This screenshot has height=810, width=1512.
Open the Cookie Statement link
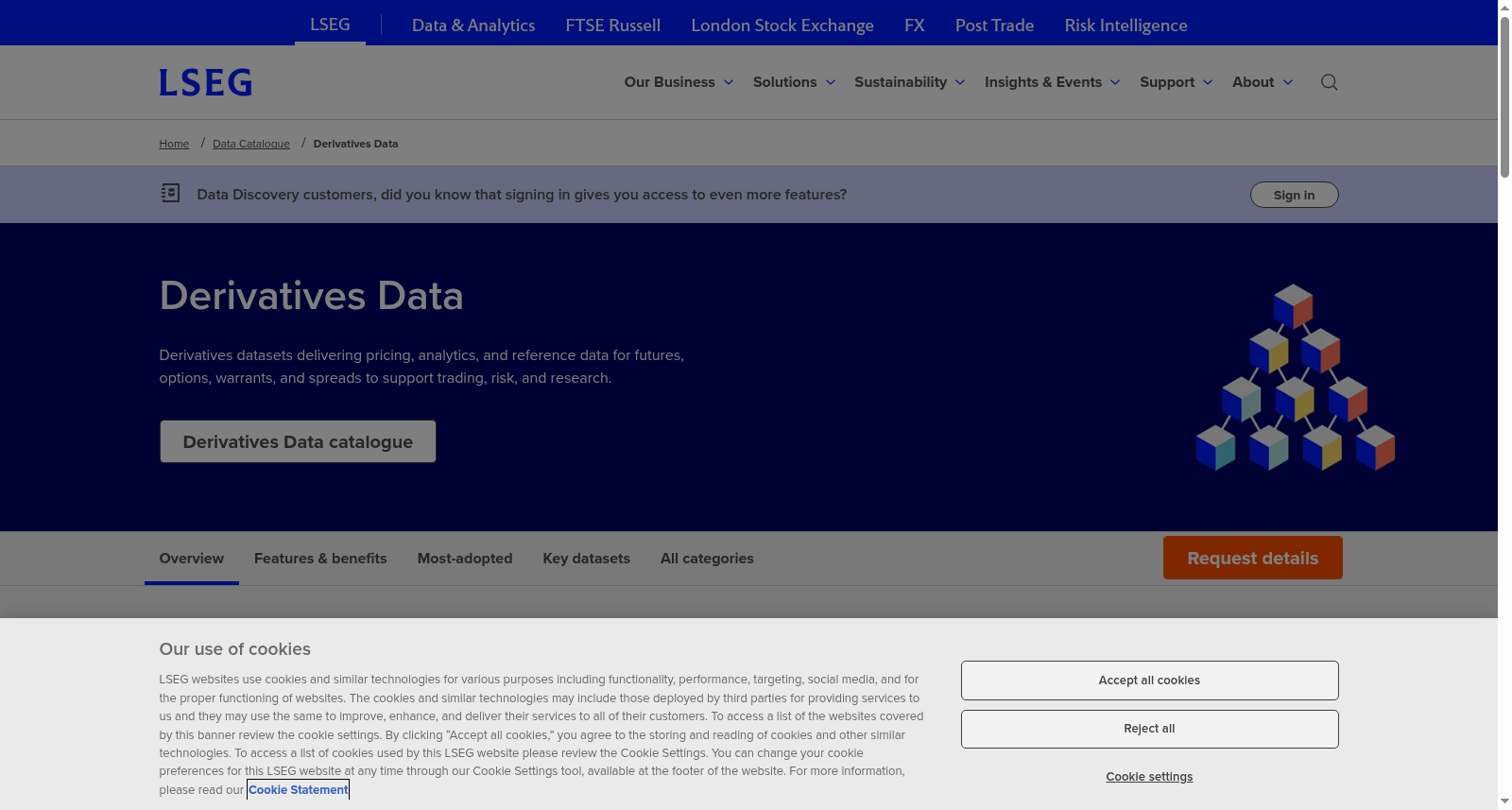click(x=299, y=790)
